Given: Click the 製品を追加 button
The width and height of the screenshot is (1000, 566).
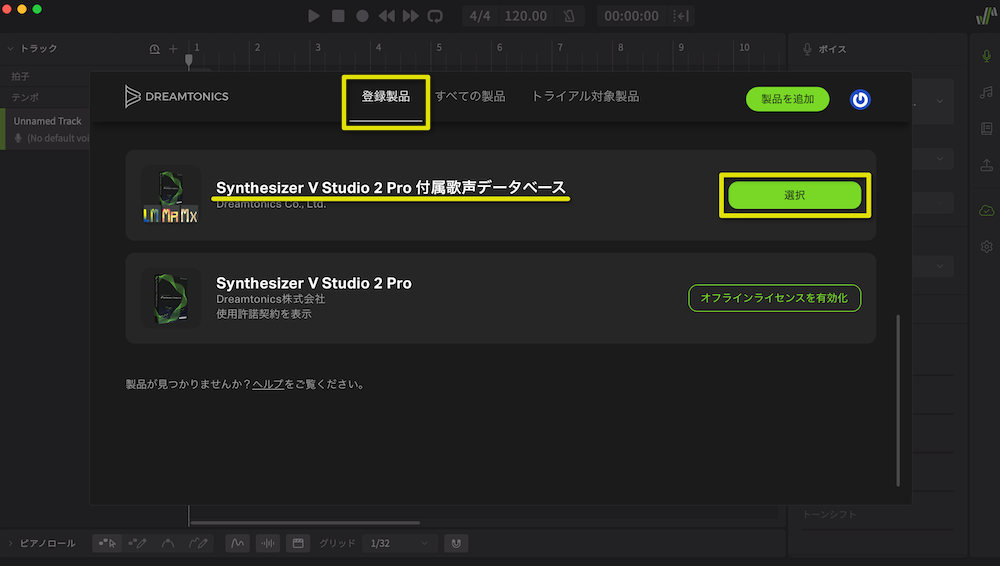Looking at the screenshot, I should coord(788,99).
